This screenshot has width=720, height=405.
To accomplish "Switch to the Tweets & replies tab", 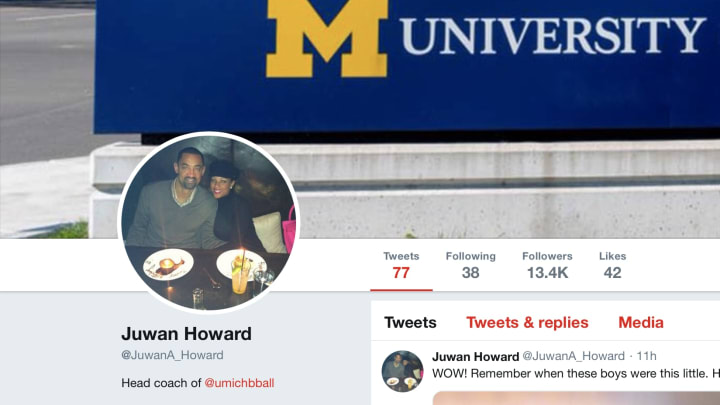I will (527, 322).
